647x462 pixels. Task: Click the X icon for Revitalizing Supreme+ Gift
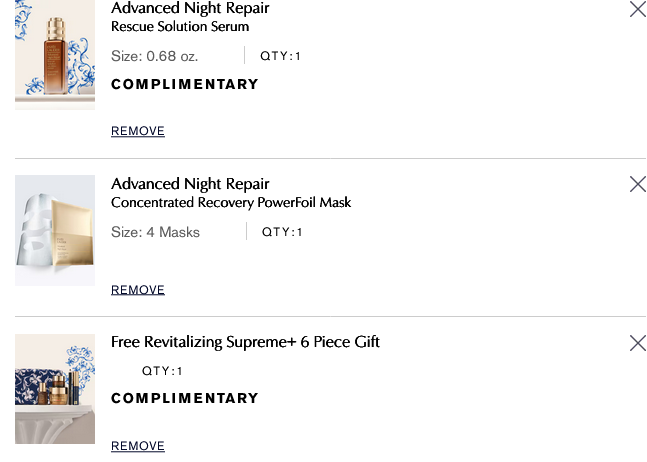(637, 343)
